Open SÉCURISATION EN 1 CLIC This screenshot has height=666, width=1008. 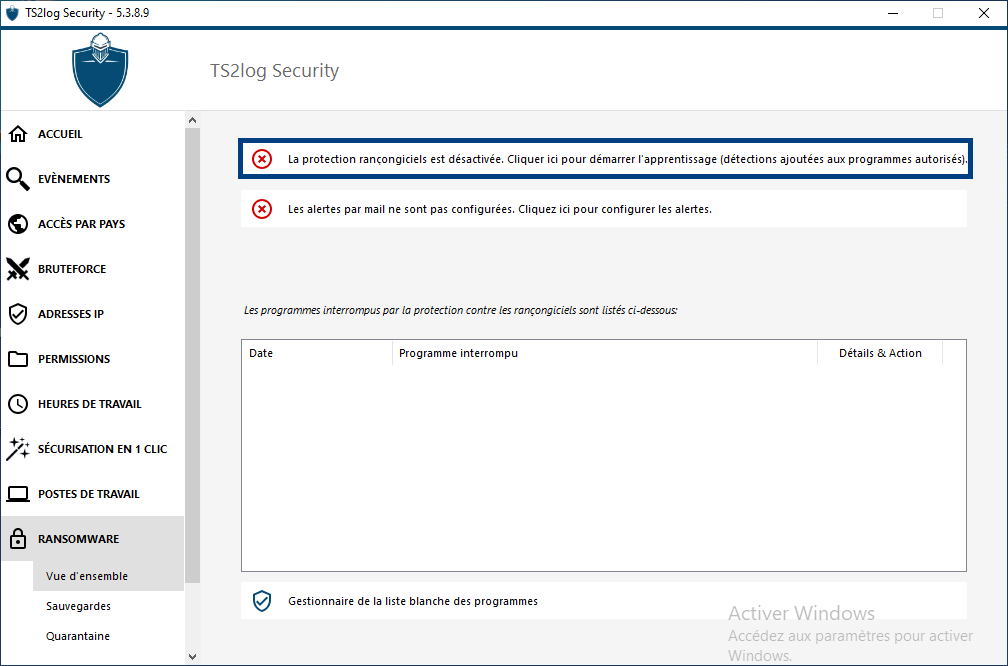(x=92, y=449)
